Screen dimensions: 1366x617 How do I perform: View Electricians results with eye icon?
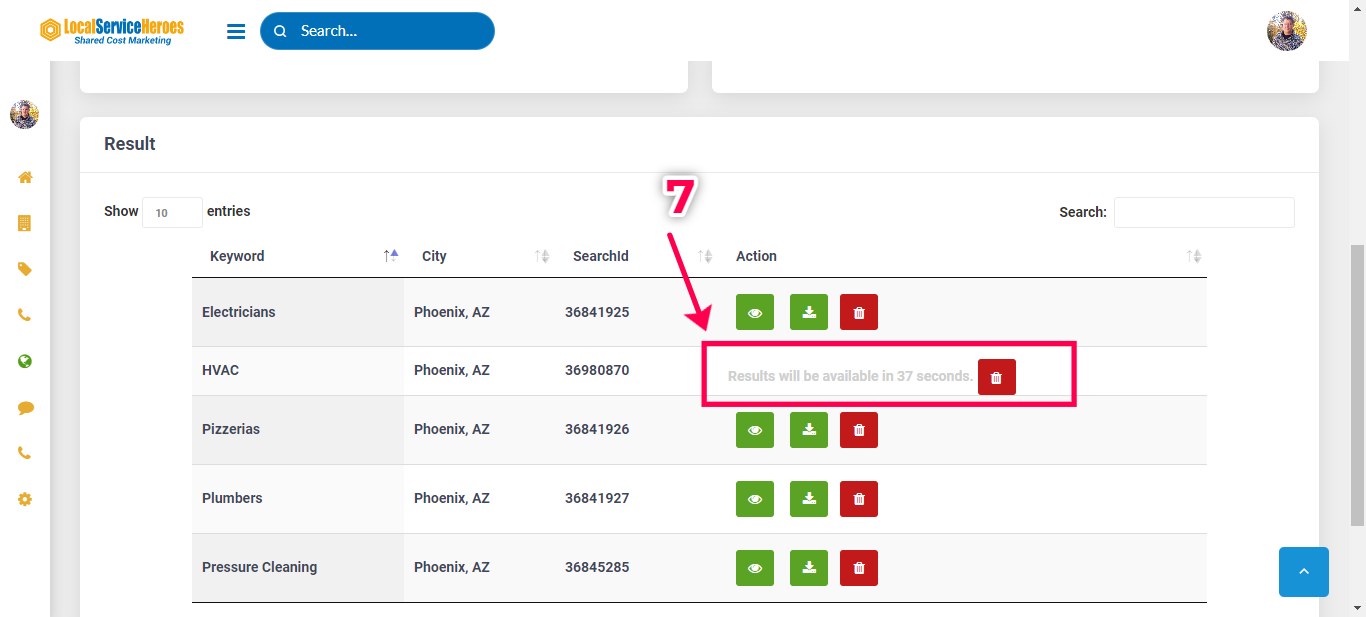(x=755, y=312)
